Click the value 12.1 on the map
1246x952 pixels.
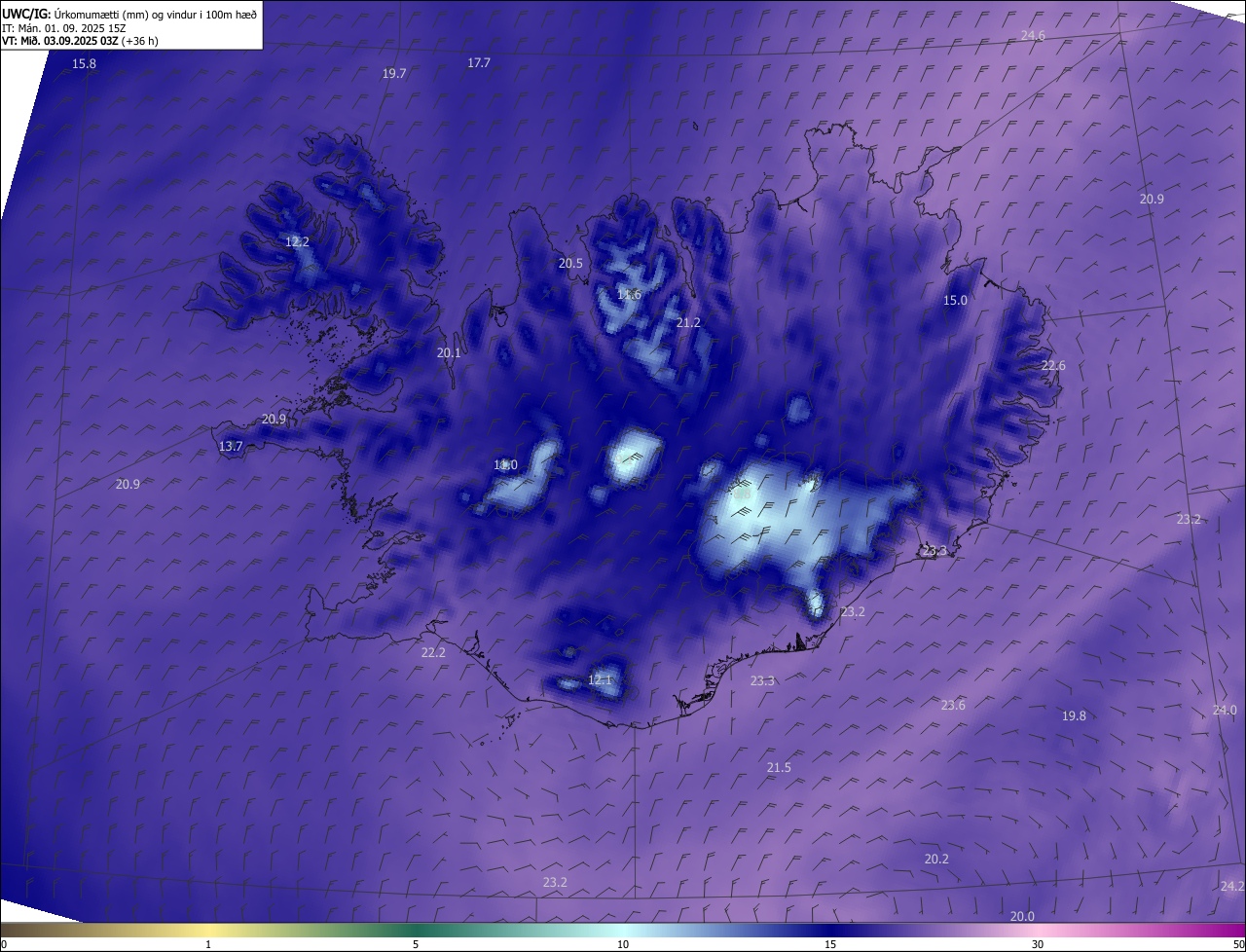click(600, 680)
